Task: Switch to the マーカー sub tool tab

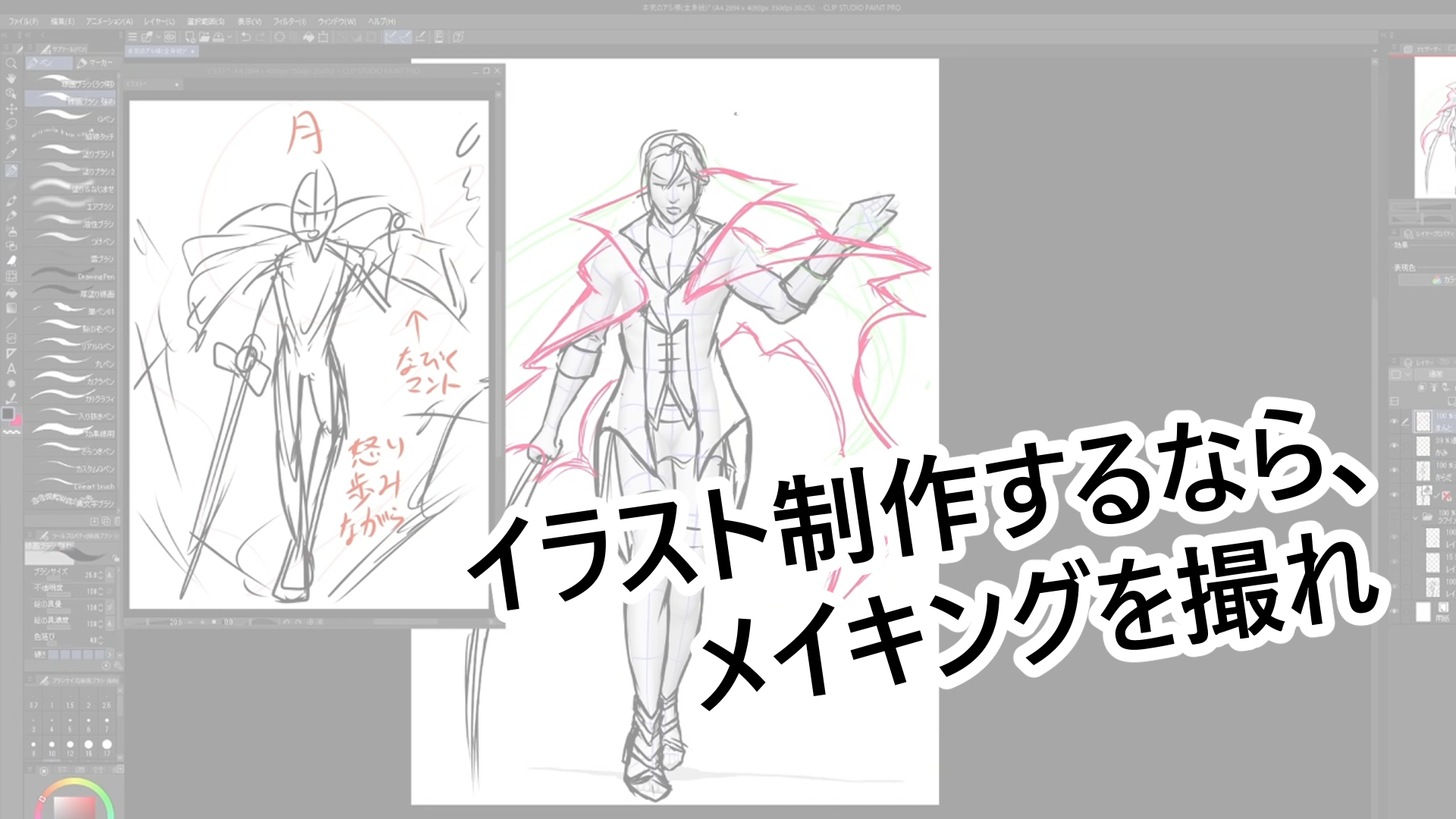Action: (x=95, y=63)
